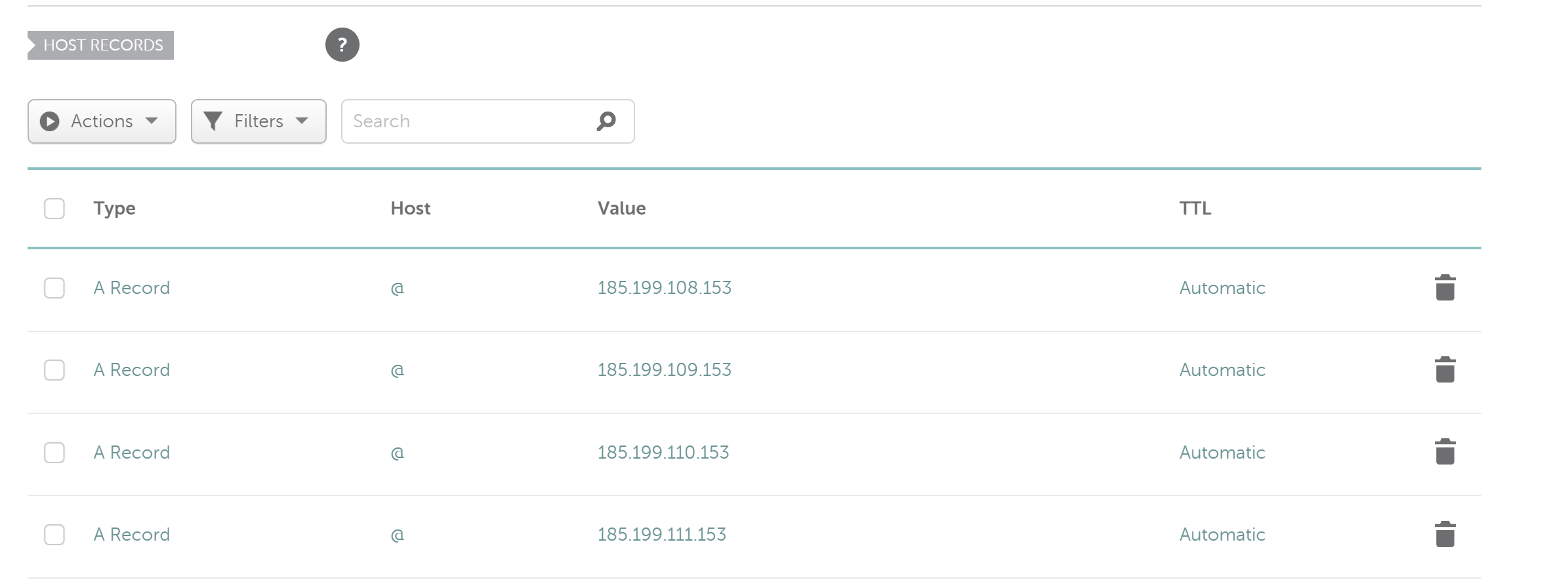The image size is (1568, 580).
Task: Change Automatic TTL of 185.199.110.153 row
Action: click(x=1222, y=453)
